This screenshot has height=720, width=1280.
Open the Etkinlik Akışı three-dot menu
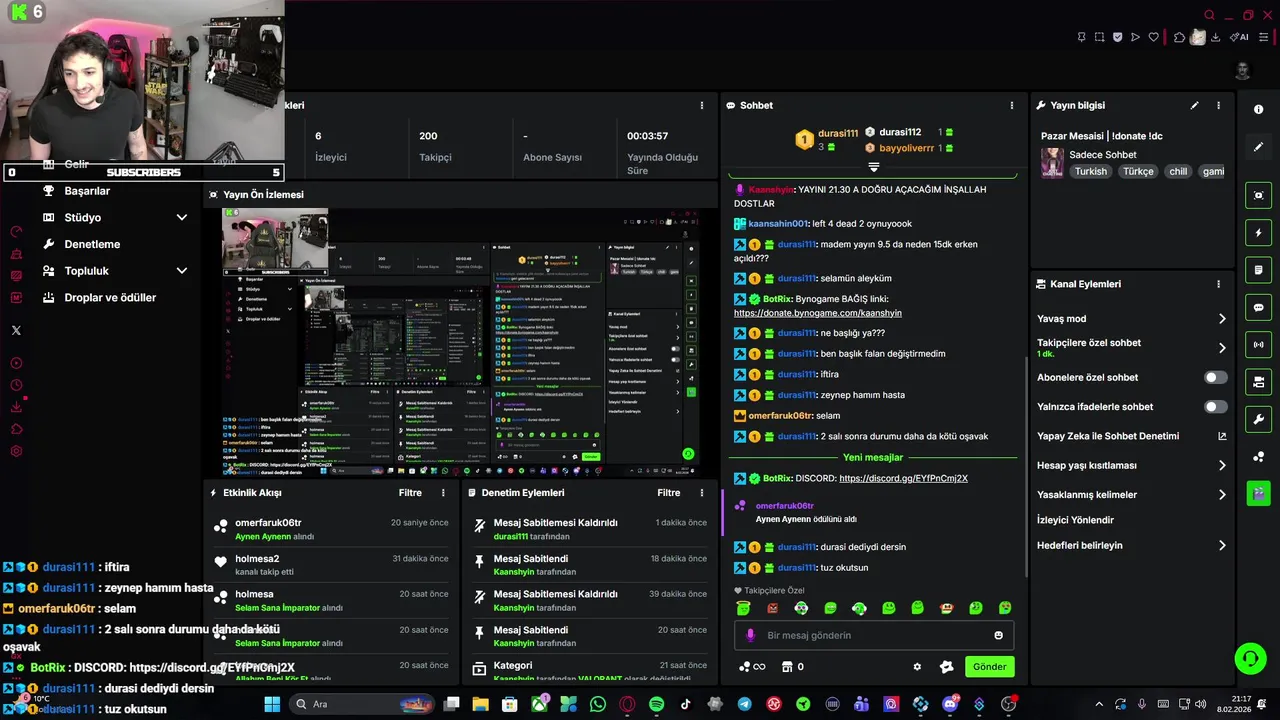(x=443, y=493)
